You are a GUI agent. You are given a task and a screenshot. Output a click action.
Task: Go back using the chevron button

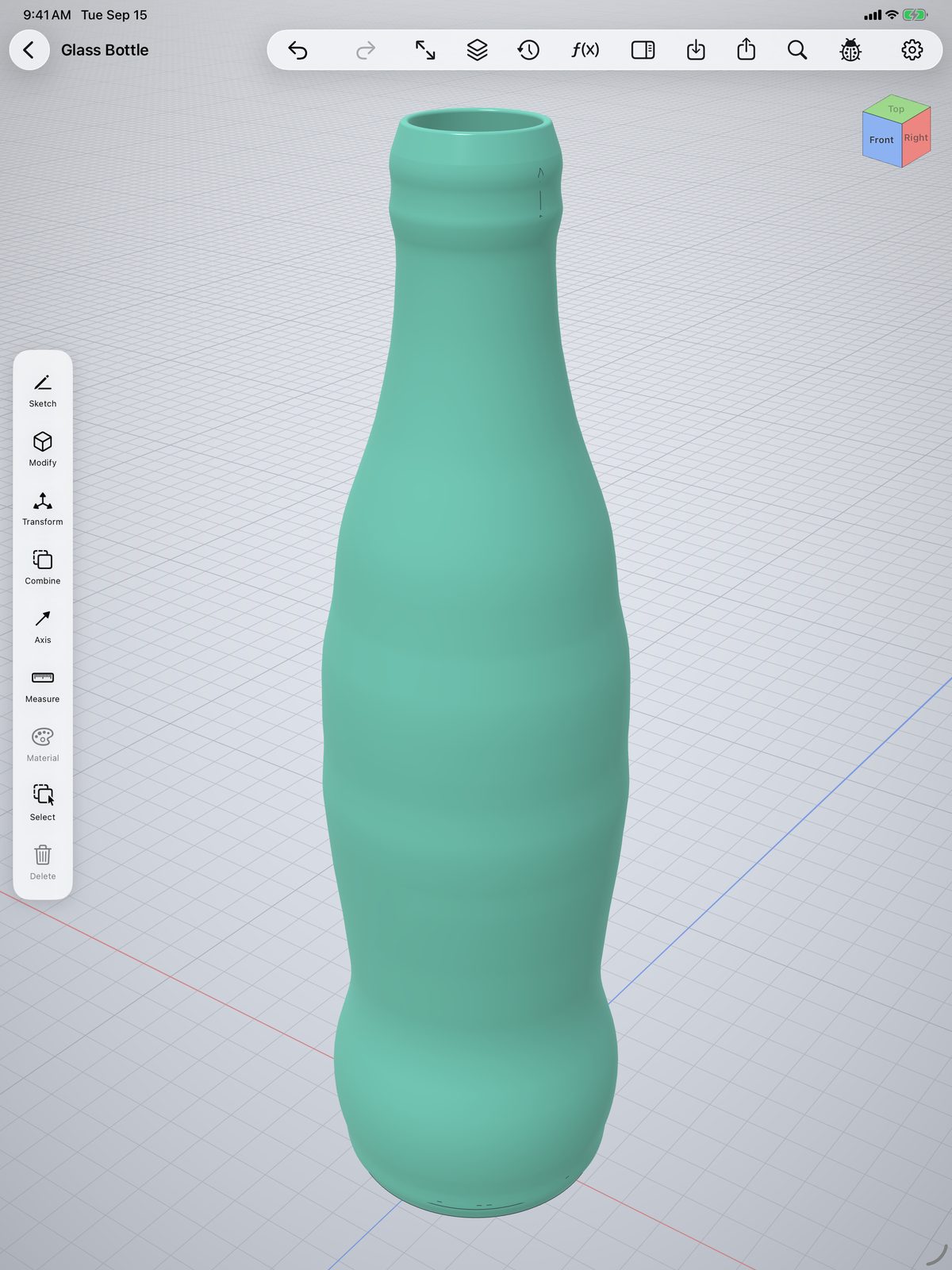coord(29,50)
